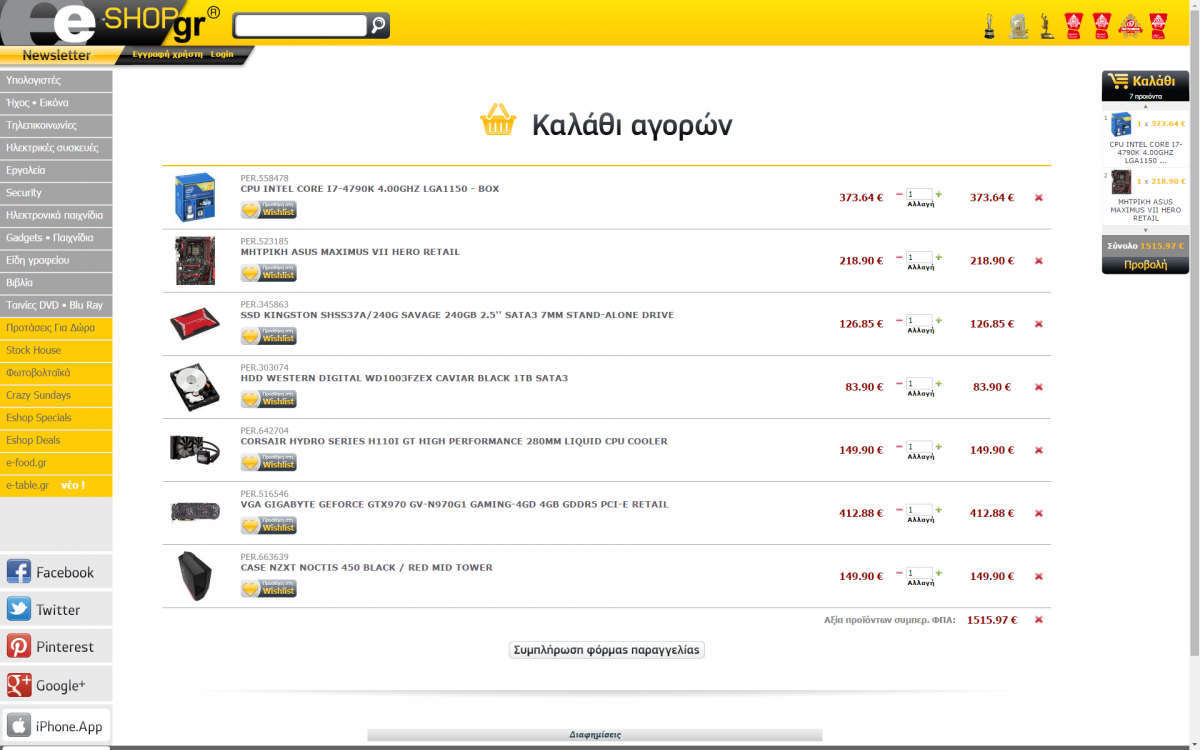1200x750 pixels.
Task: Remove the Asus Maximus VII Hero item
Action: pyautogui.click(x=1038, y=261)
